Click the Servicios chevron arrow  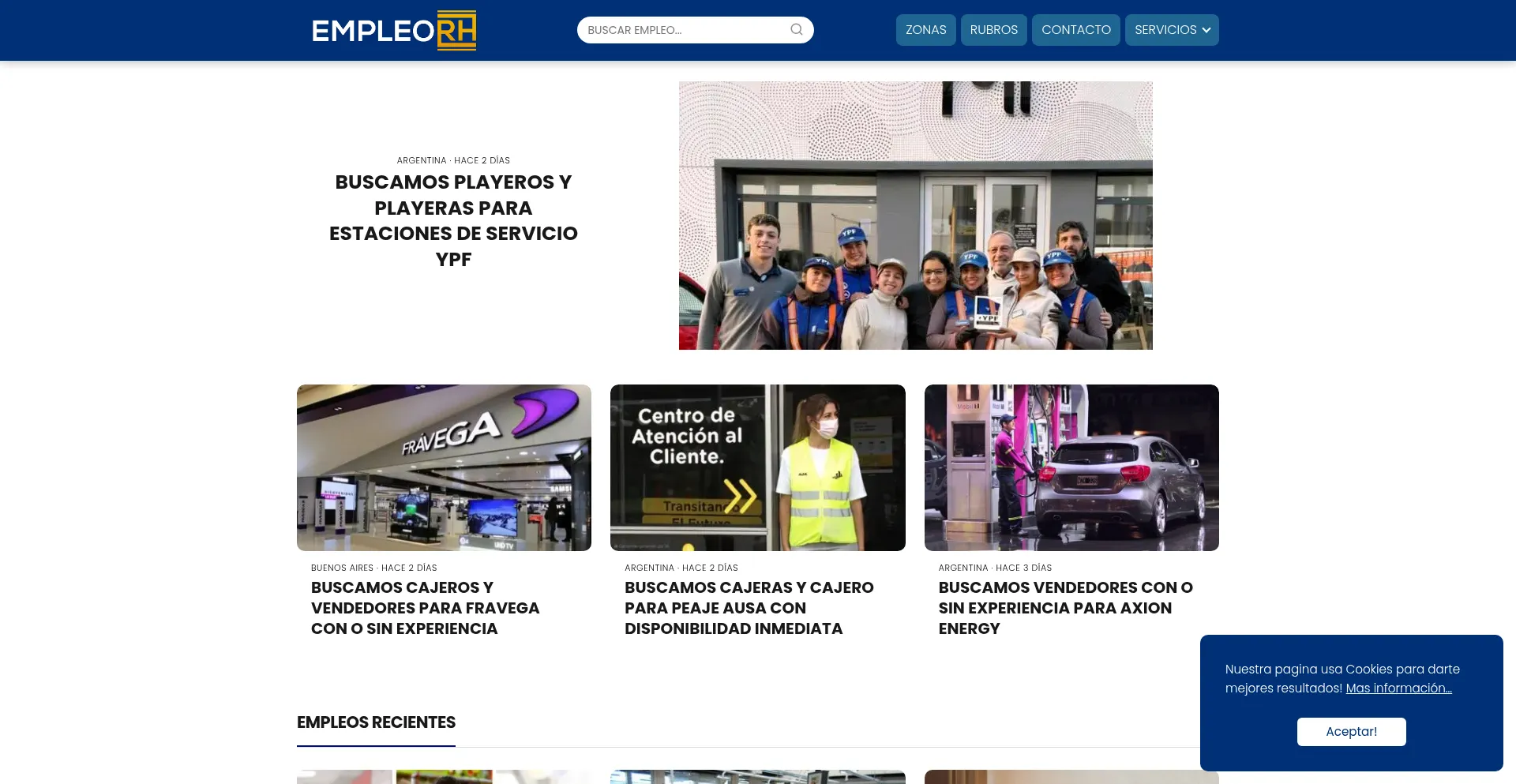(1206, 30)
